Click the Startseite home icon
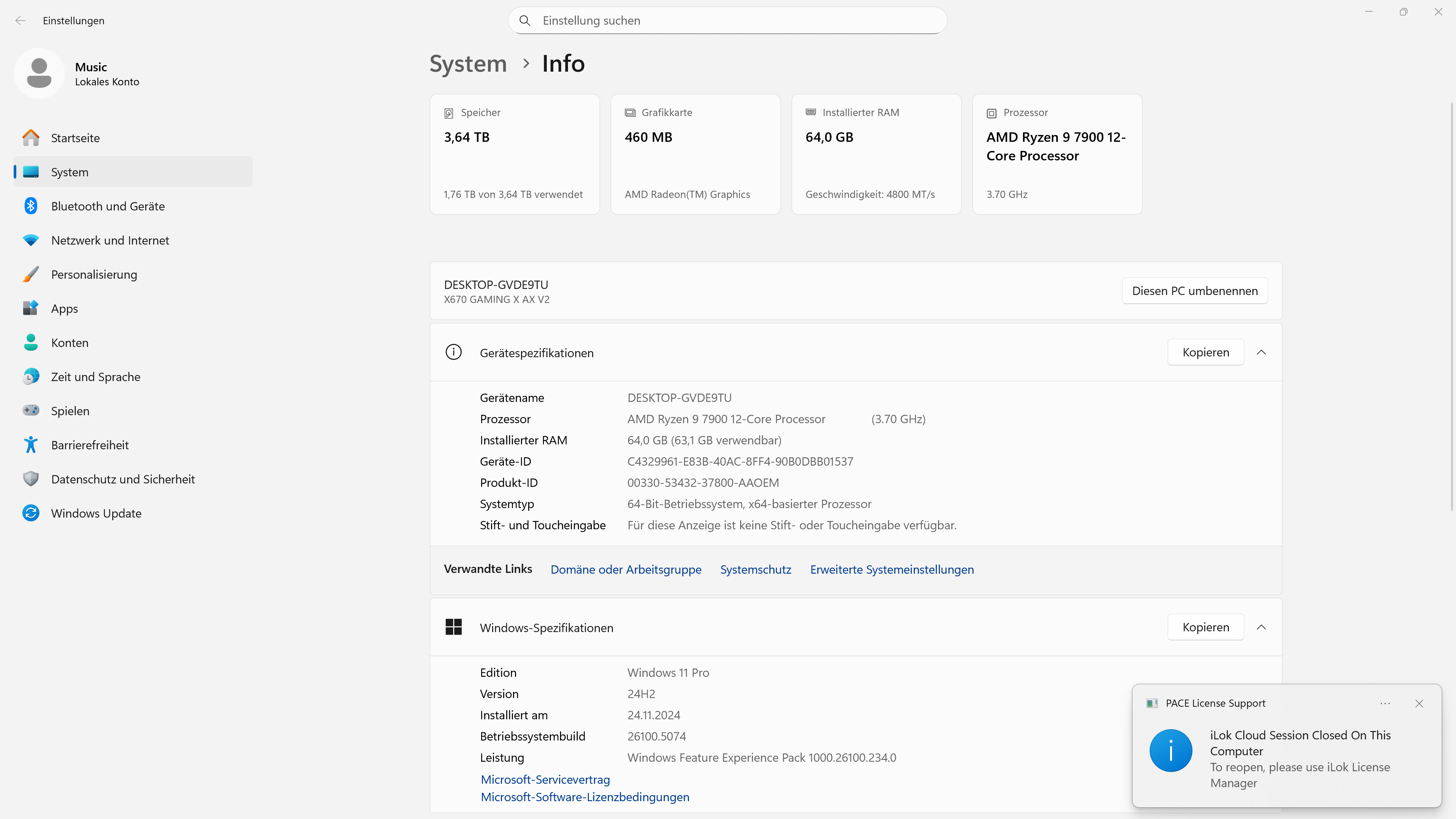1456x819 pixels. point(31,138)
